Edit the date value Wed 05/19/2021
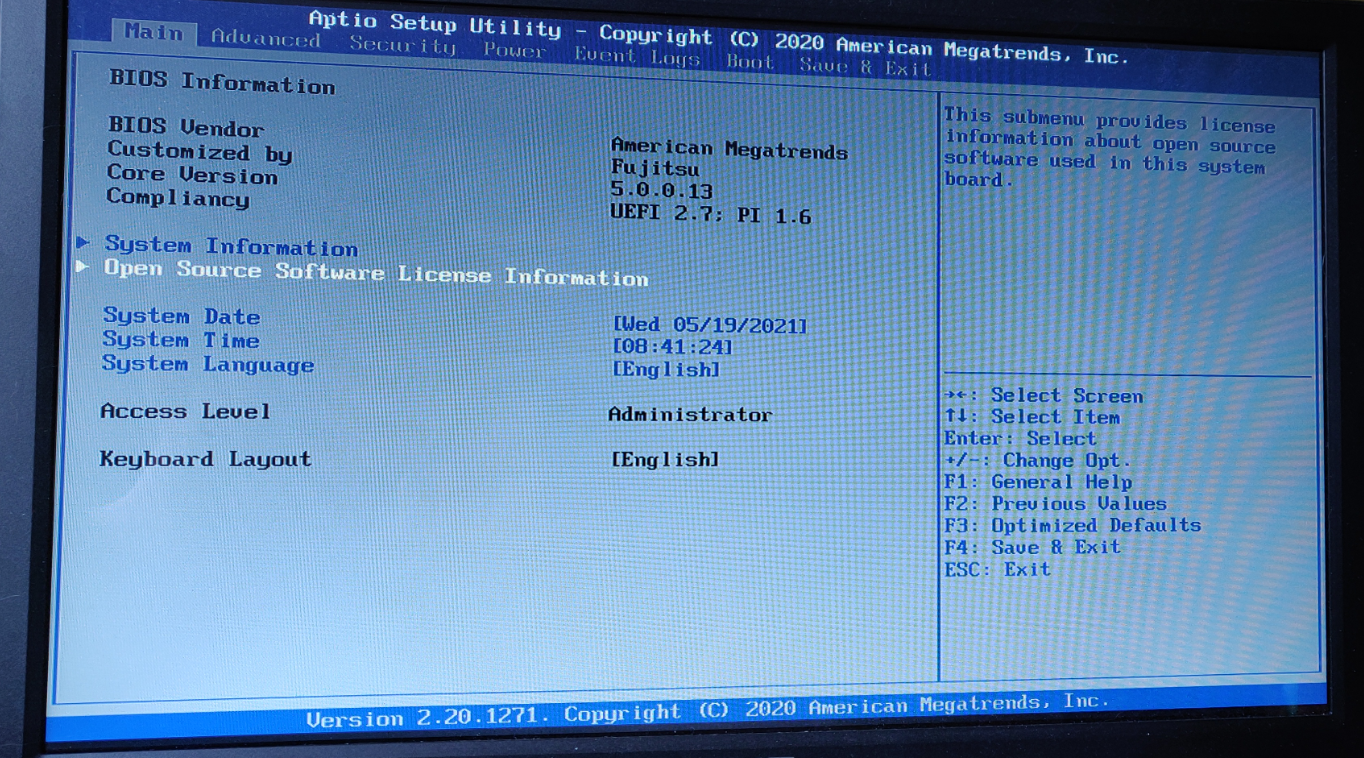The height and width of the screenshot is (758, 1364). point(710,325)
